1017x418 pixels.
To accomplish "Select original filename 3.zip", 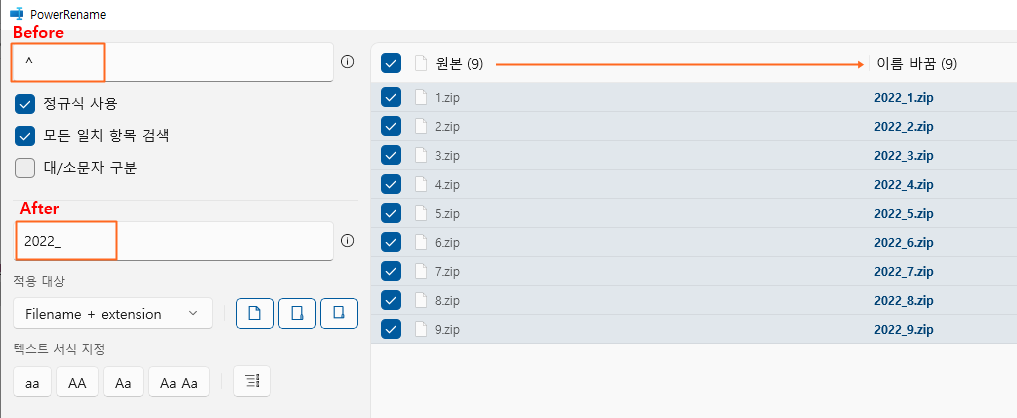I will pyautogui.click(x=447, y=156).
